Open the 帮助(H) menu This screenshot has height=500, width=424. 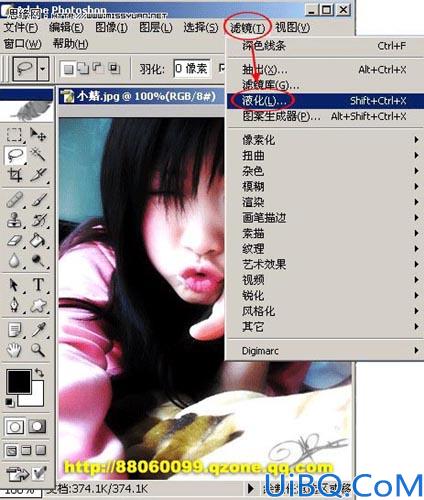tap(70, 44)
